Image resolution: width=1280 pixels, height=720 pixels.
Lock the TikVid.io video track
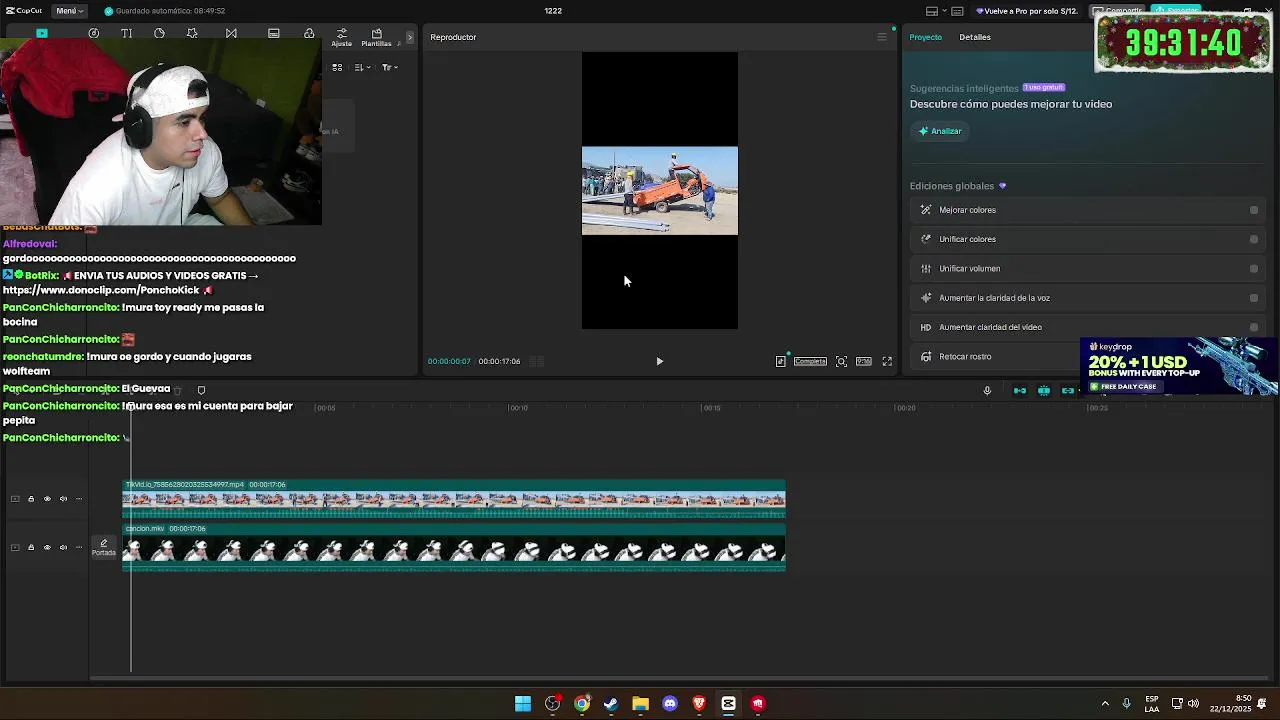30,499
